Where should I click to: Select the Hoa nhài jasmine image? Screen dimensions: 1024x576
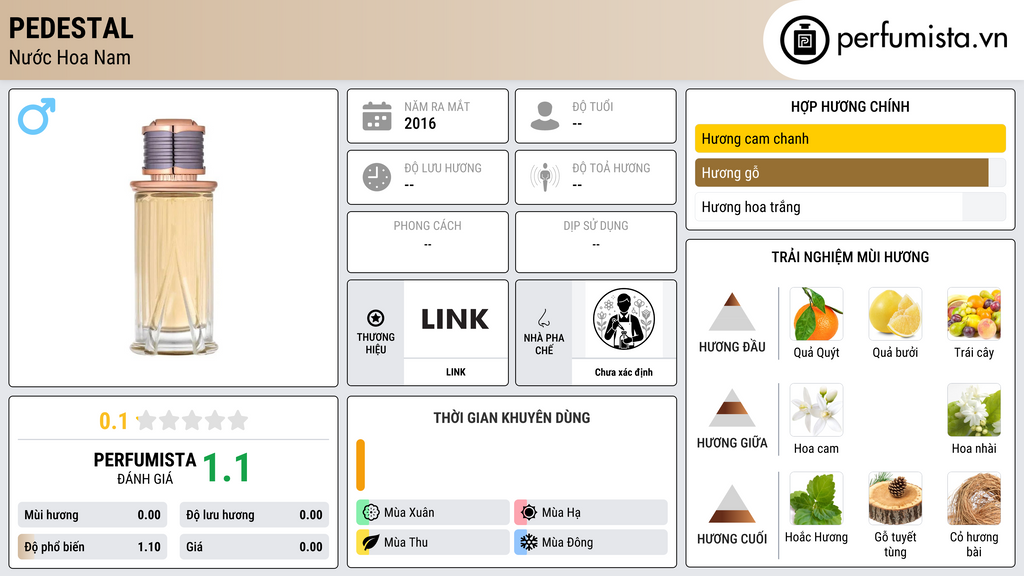coord(974,409)
